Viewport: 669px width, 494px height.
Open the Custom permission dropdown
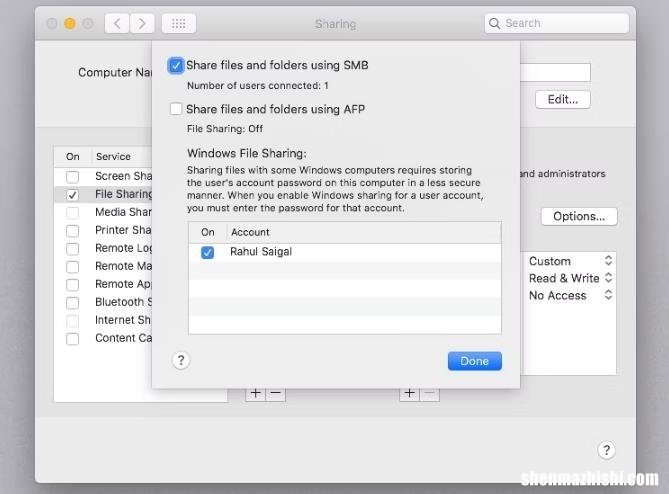(570, 261)
